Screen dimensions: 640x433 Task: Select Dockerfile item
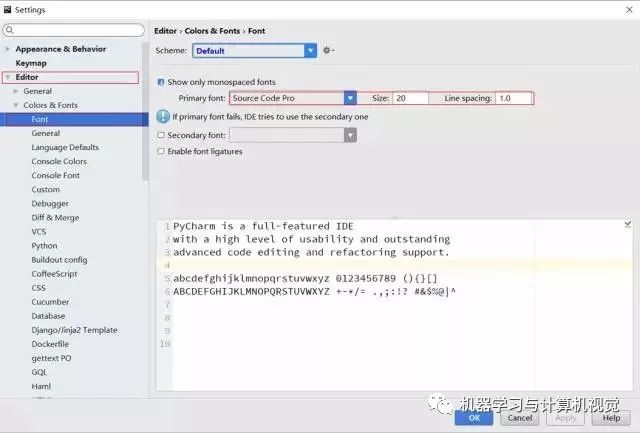(50, 344)
